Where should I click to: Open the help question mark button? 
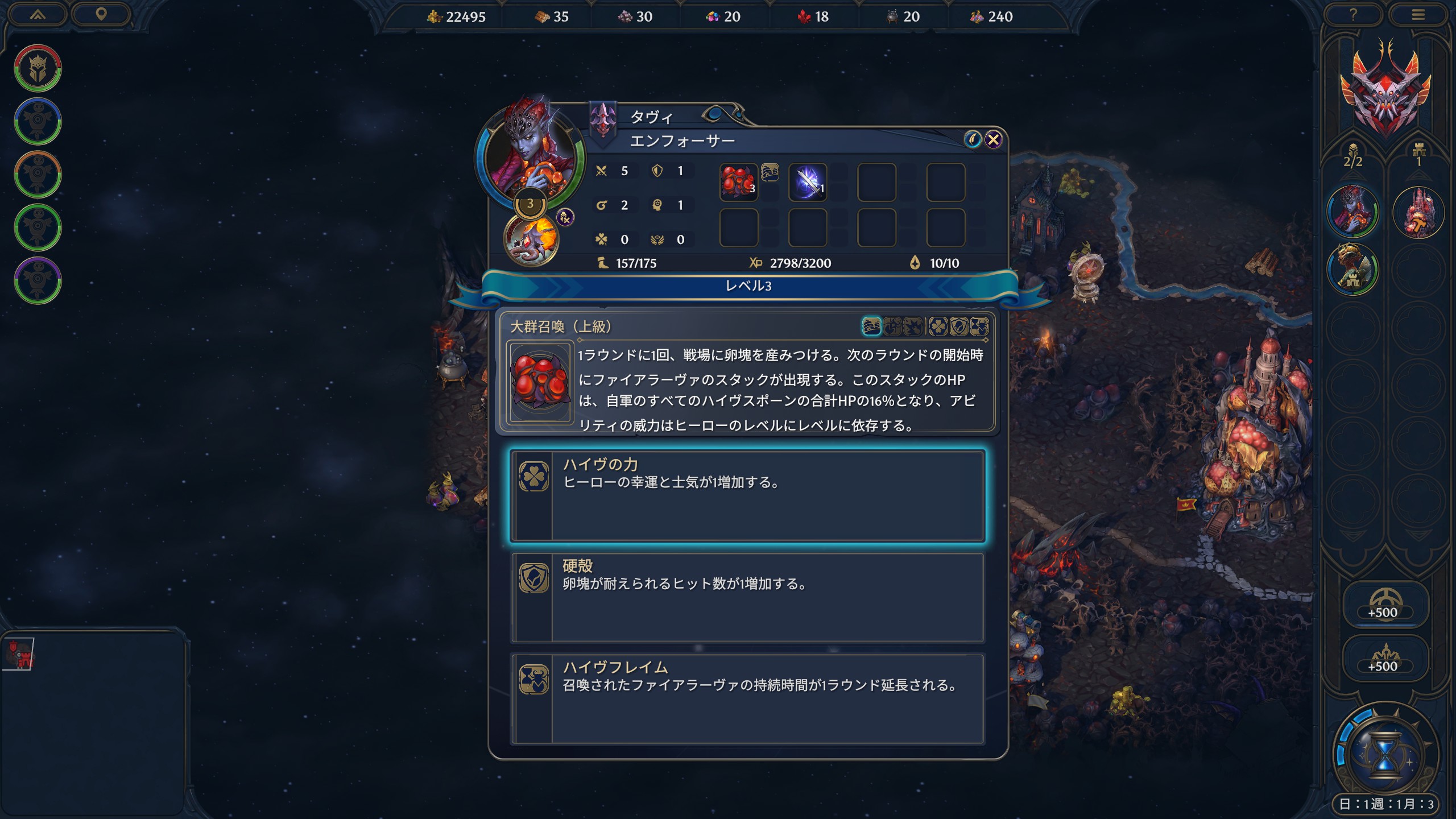pyautogui.click(x=1354, y=15)
